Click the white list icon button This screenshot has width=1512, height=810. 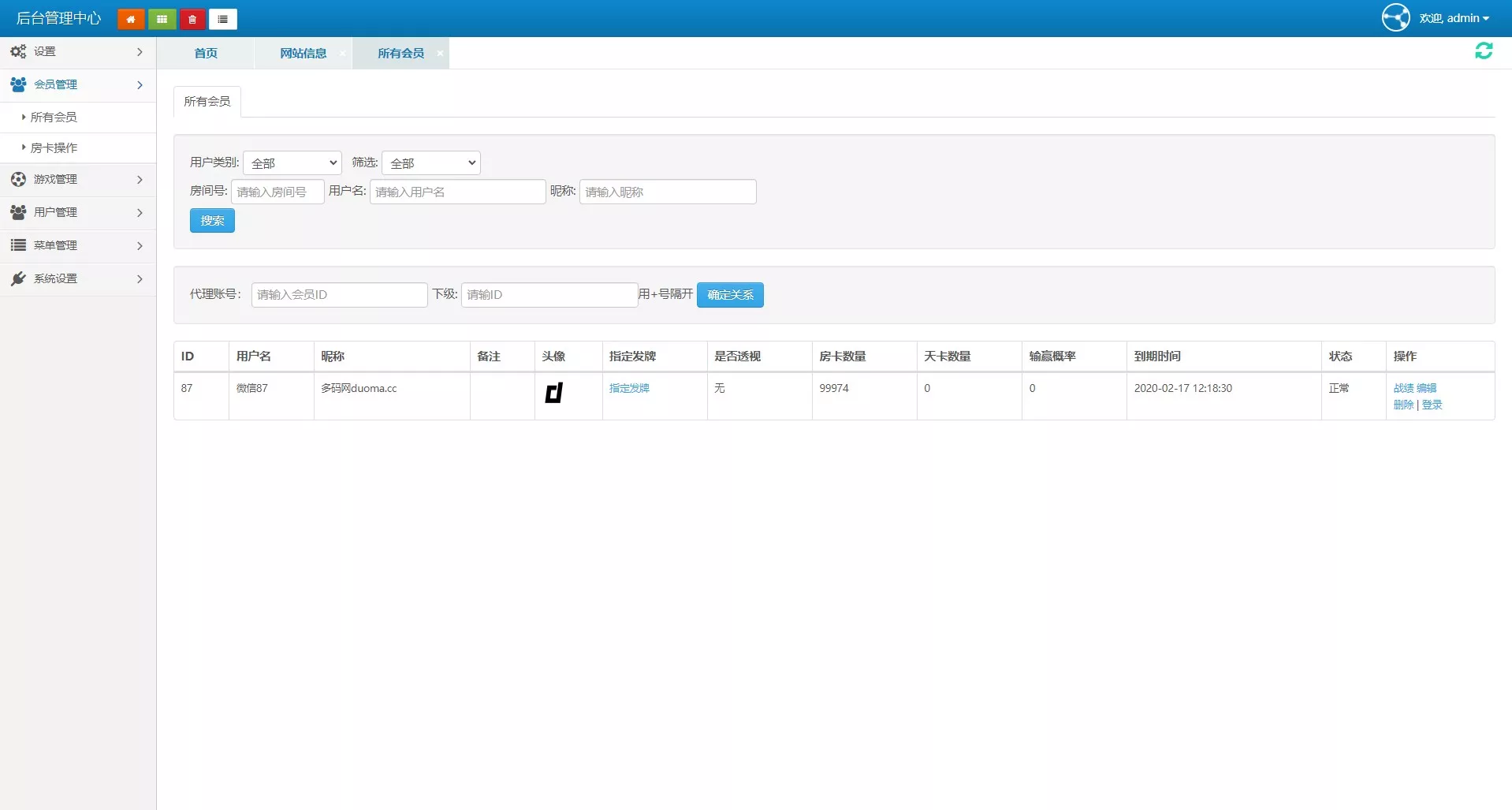[x=223, y=19]
